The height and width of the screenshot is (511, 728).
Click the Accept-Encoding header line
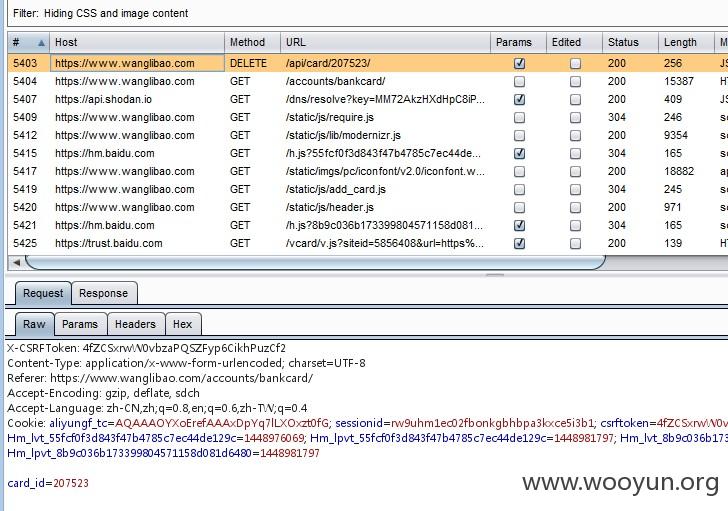click(104, 393)
